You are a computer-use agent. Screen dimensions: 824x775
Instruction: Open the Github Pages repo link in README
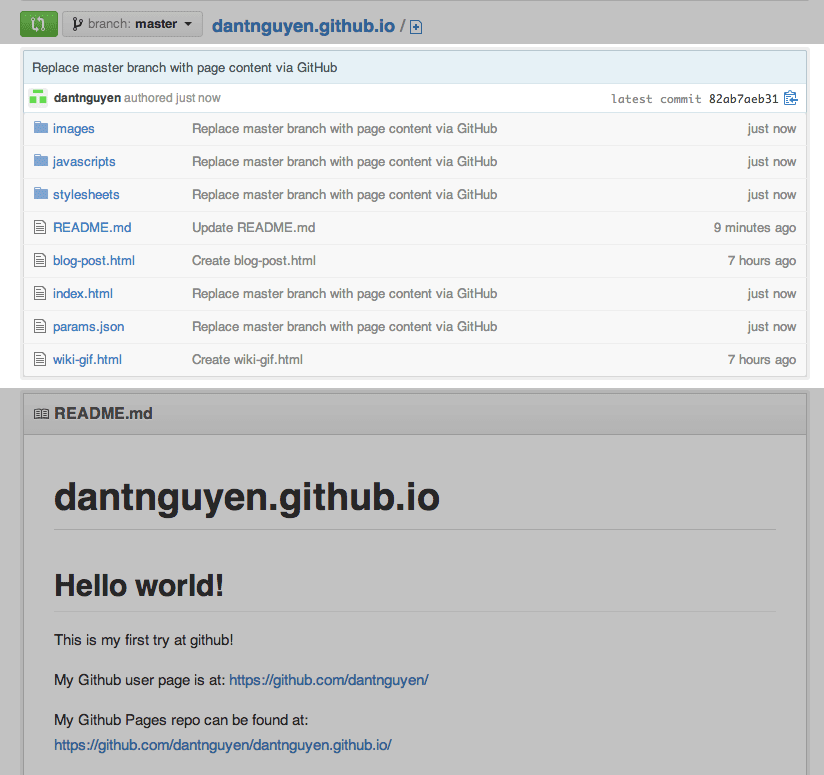(x=222, y=745)
